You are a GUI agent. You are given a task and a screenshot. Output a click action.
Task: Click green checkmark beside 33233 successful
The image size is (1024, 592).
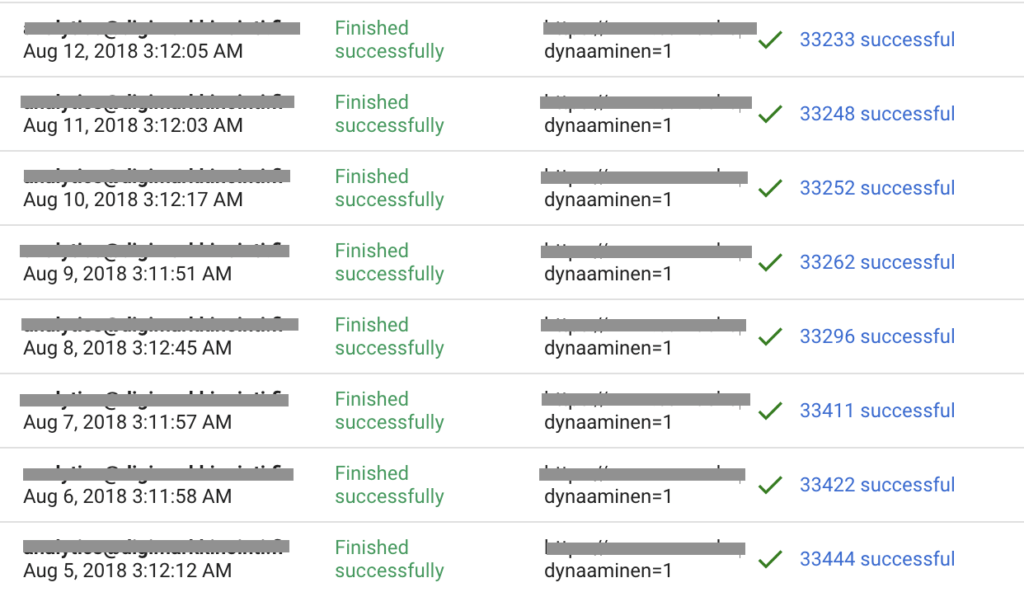point(771,41)
